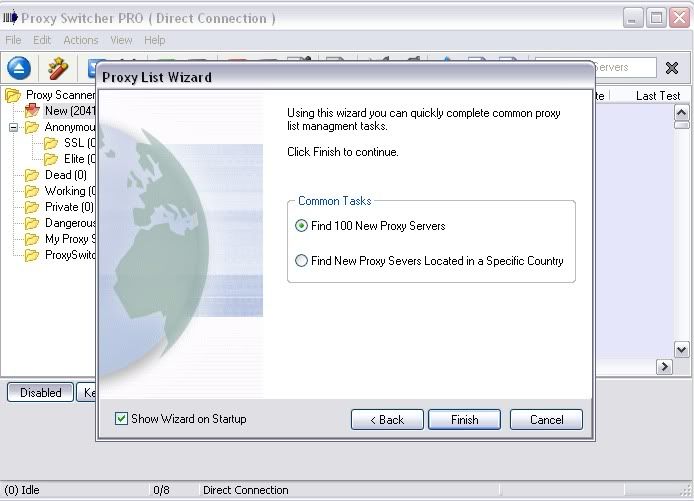Toggle Show Wizard on Startup checkbox
The height and width of the screenshot is (501, 694).
tap(121, 419)
